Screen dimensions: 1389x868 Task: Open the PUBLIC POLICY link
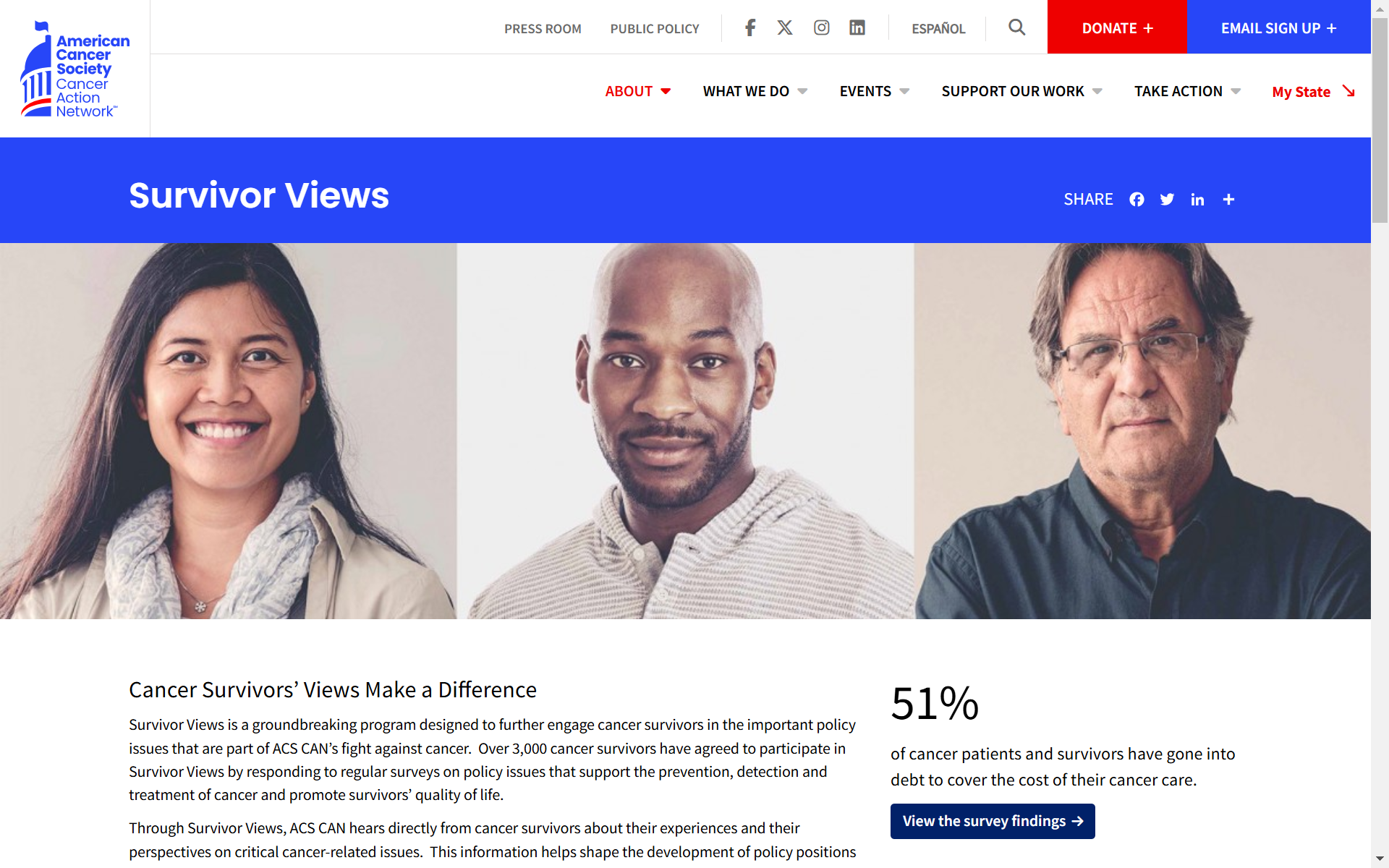pos(655,29)
